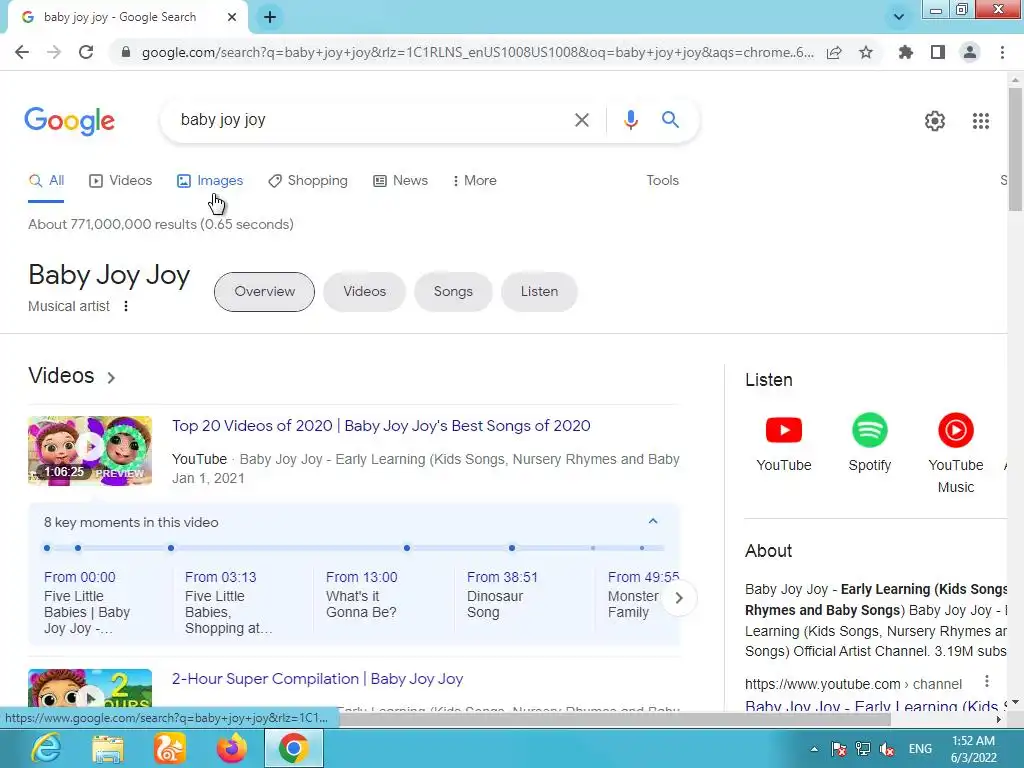Show hidden system tray icons
The image size is (1024, 768).
(814, 749)
